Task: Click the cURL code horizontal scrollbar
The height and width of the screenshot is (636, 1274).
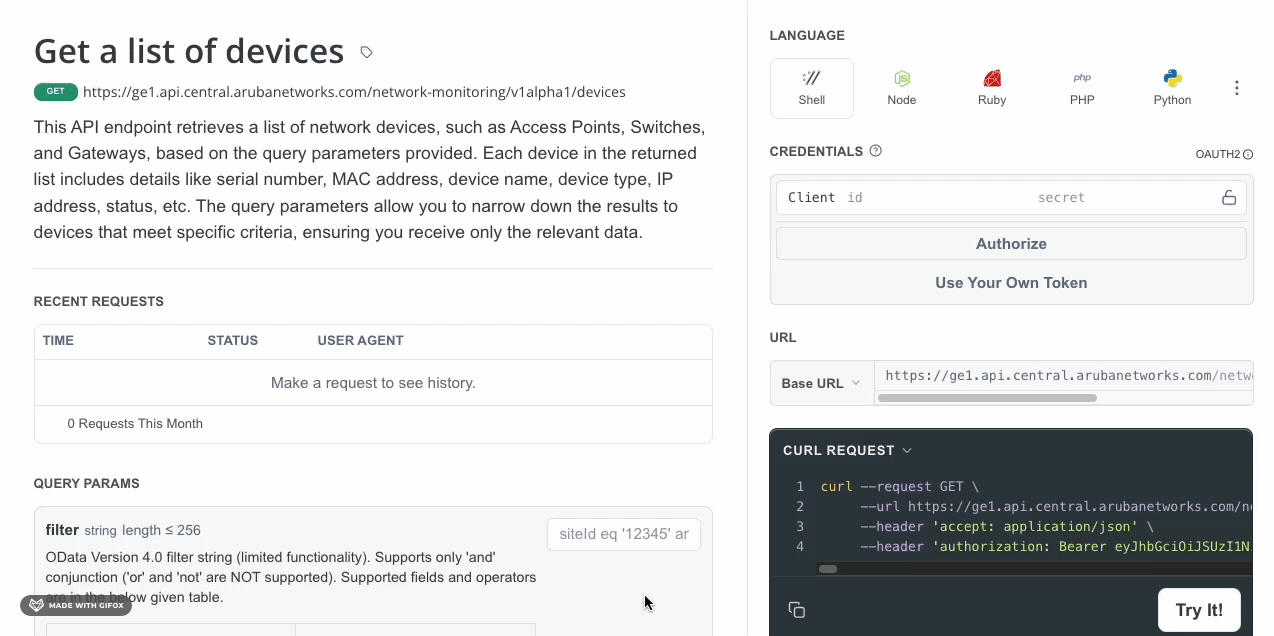Action: tap(828, 569)
